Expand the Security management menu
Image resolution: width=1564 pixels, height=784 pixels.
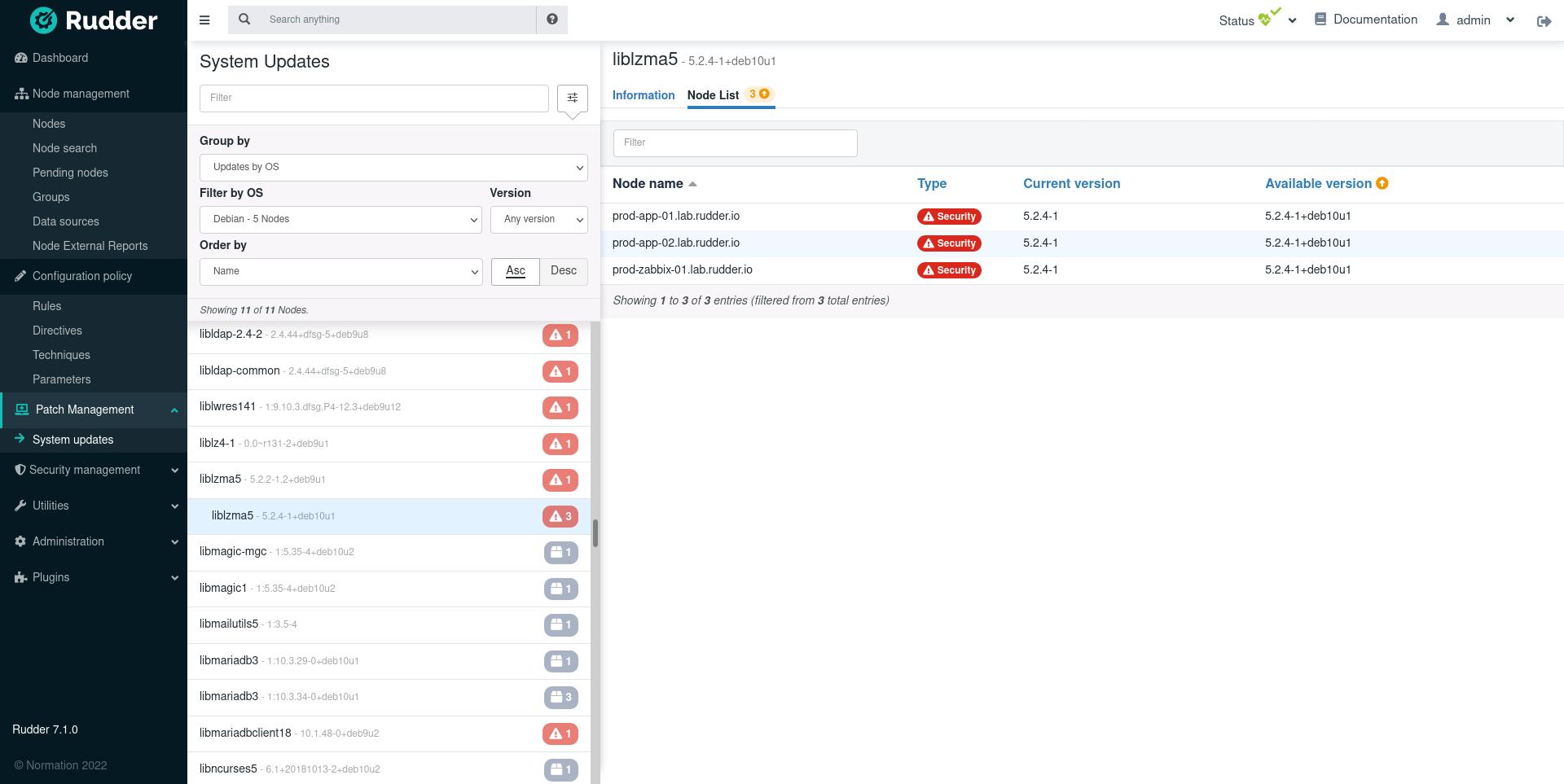(x=94, y=470)
